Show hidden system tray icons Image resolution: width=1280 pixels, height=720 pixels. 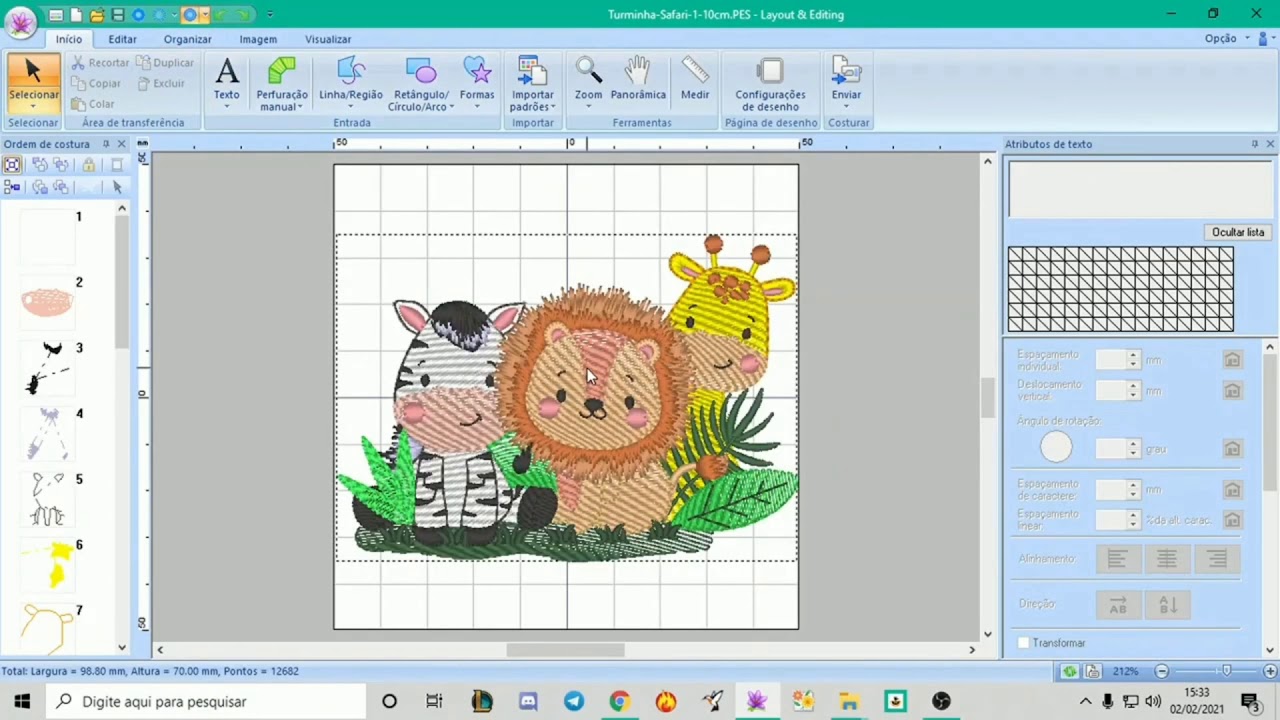point(1085,701)
